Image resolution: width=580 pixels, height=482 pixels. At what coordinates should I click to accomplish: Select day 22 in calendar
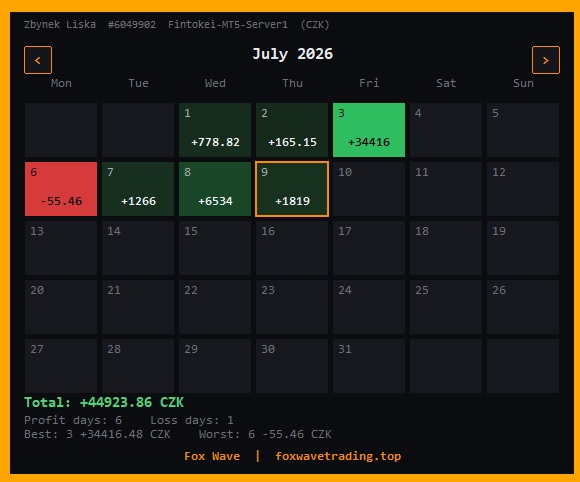(215, 307)
